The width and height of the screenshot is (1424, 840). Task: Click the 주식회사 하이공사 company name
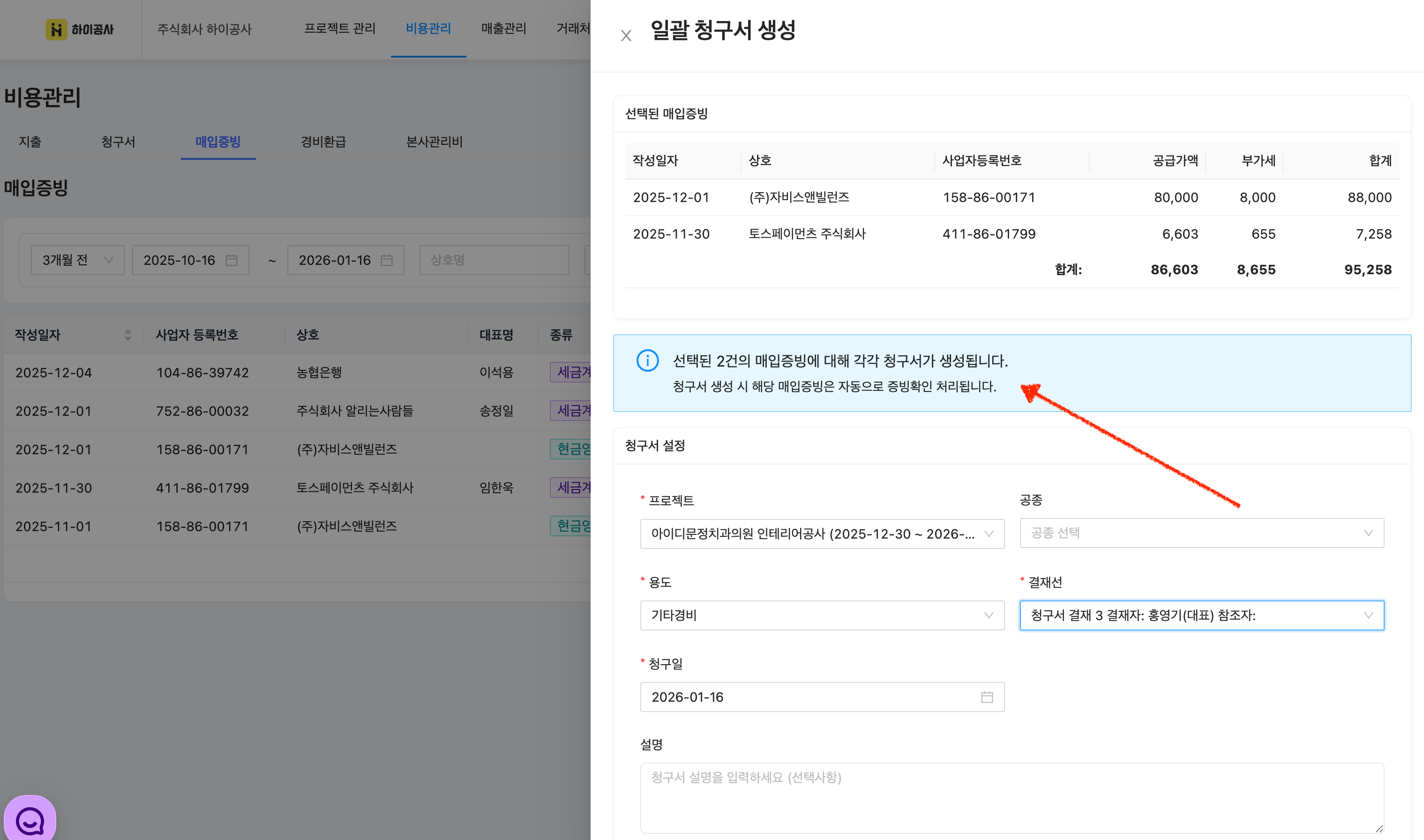coord(204,30)
